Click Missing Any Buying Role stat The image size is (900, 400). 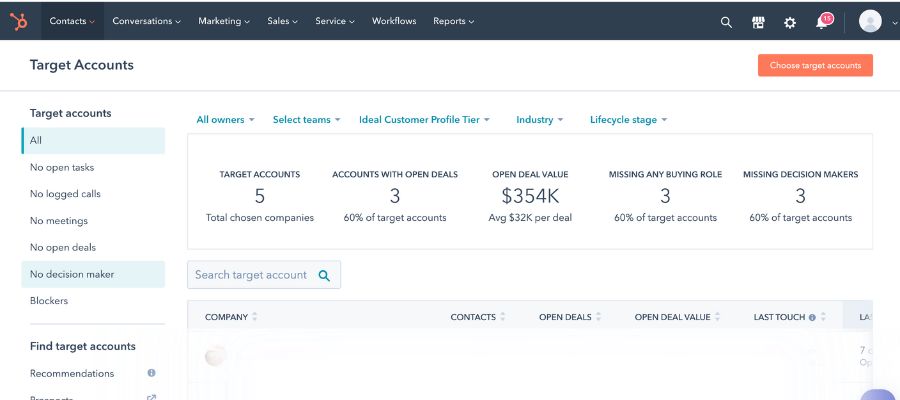click(x=665, y=196)
